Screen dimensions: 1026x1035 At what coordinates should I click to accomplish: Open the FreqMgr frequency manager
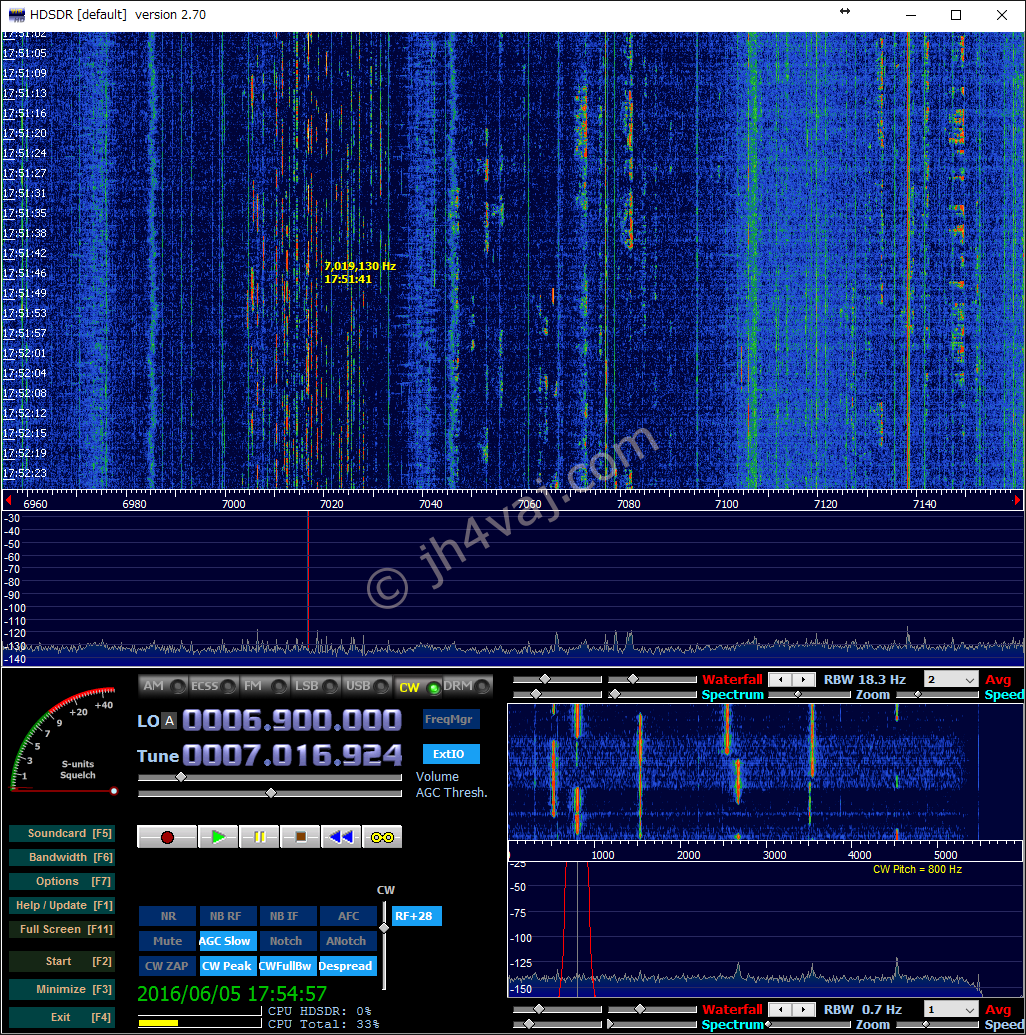coord(450,719)
